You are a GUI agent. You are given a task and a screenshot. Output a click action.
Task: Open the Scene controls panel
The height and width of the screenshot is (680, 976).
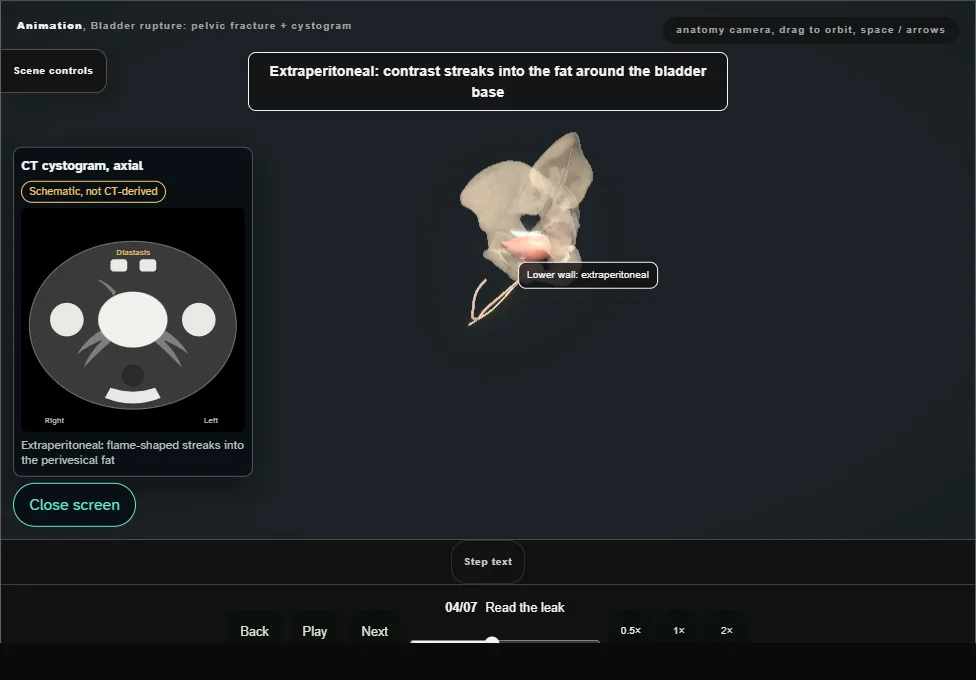(x=54, y=71)
